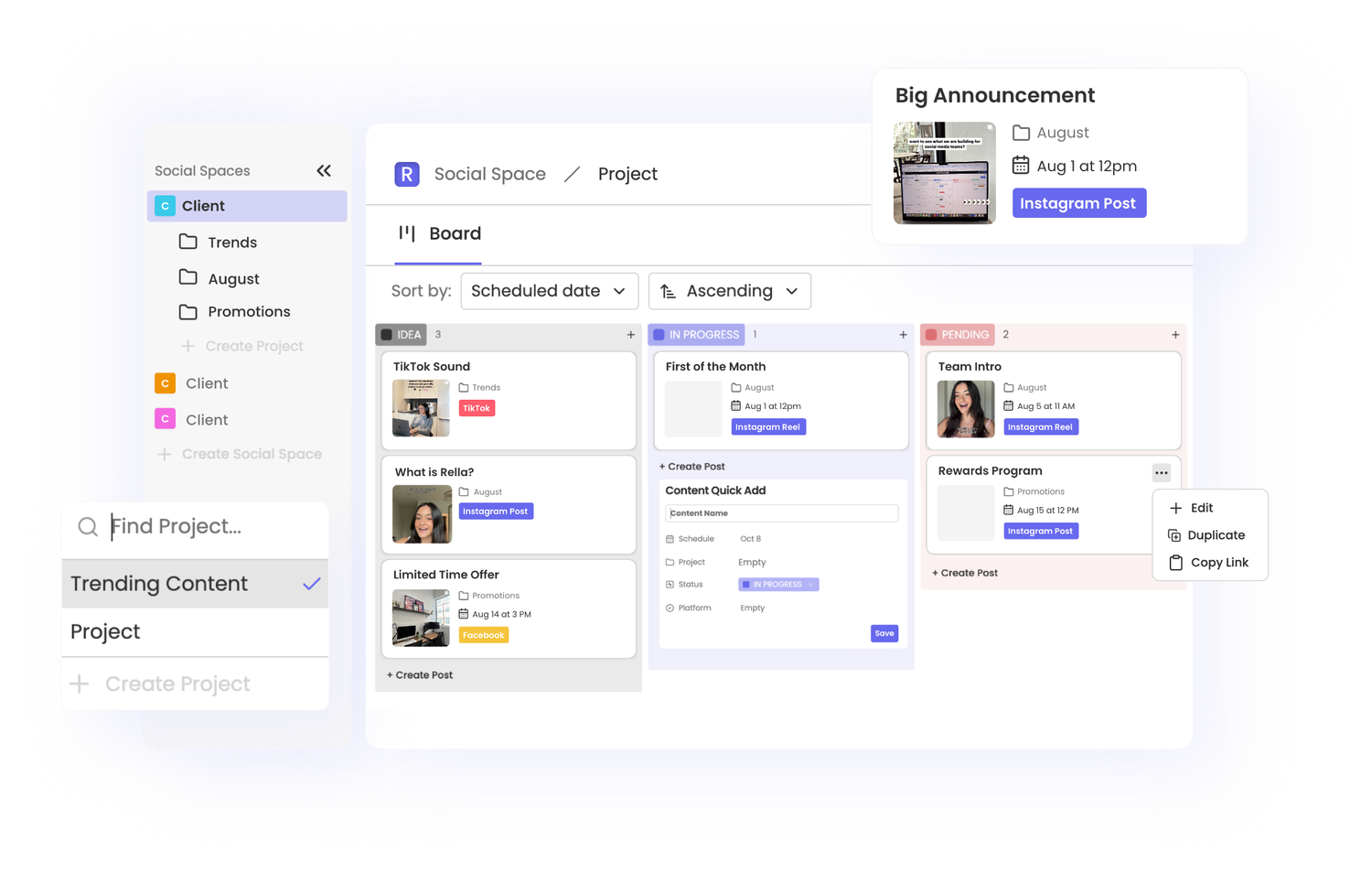Click the Save button in Content Quick Add

pos(884,632)
